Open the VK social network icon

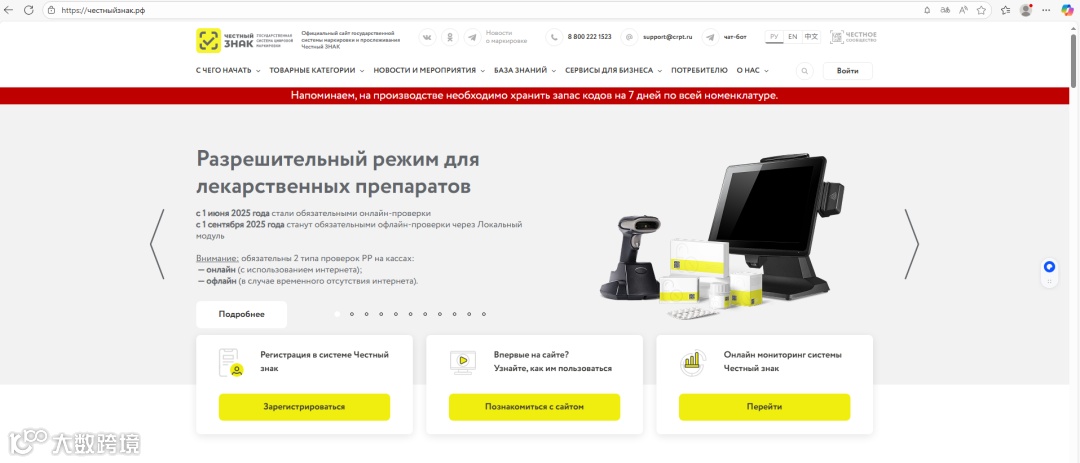point(427,37)
